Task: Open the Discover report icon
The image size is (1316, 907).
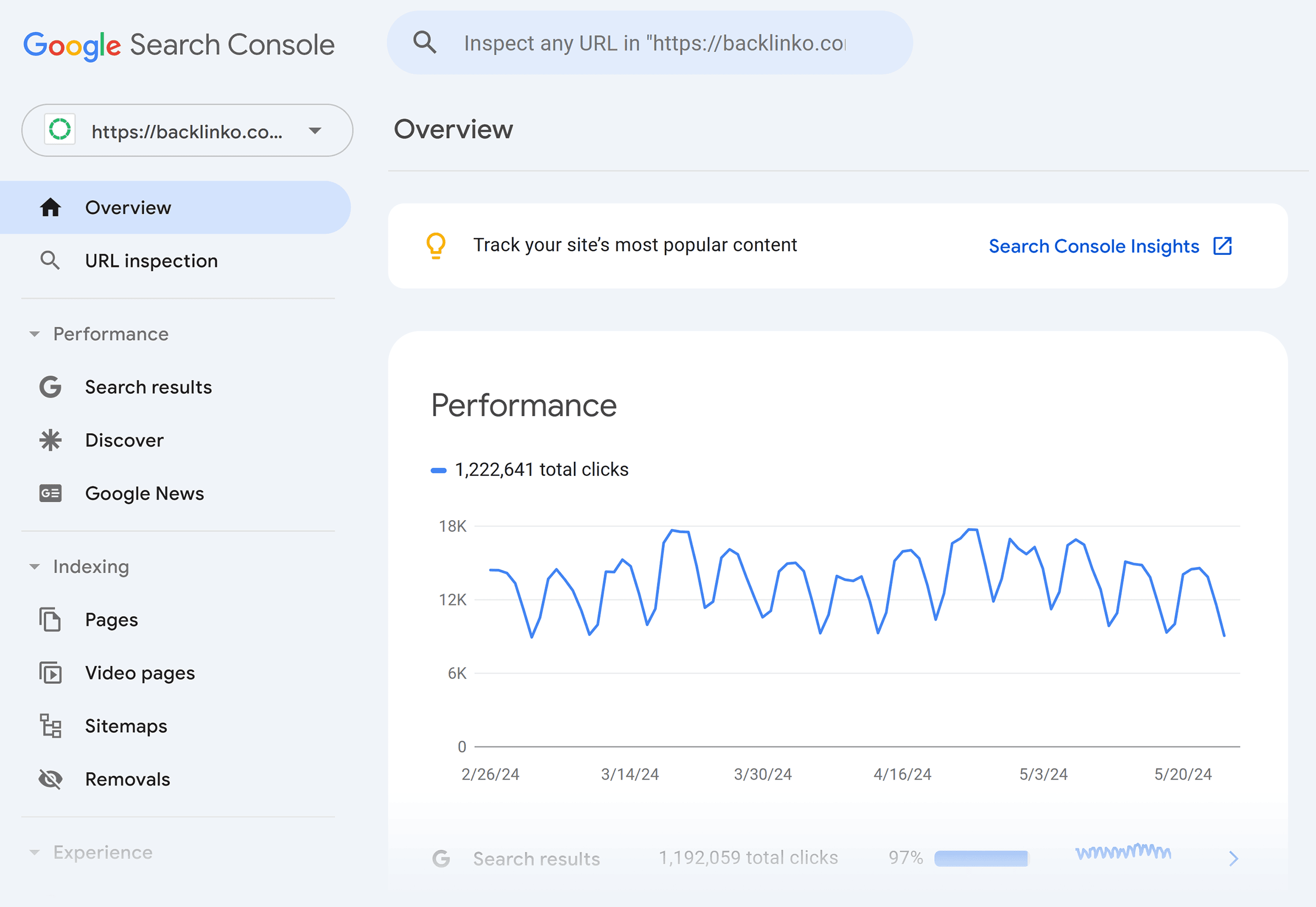Action: coord(50,440)
